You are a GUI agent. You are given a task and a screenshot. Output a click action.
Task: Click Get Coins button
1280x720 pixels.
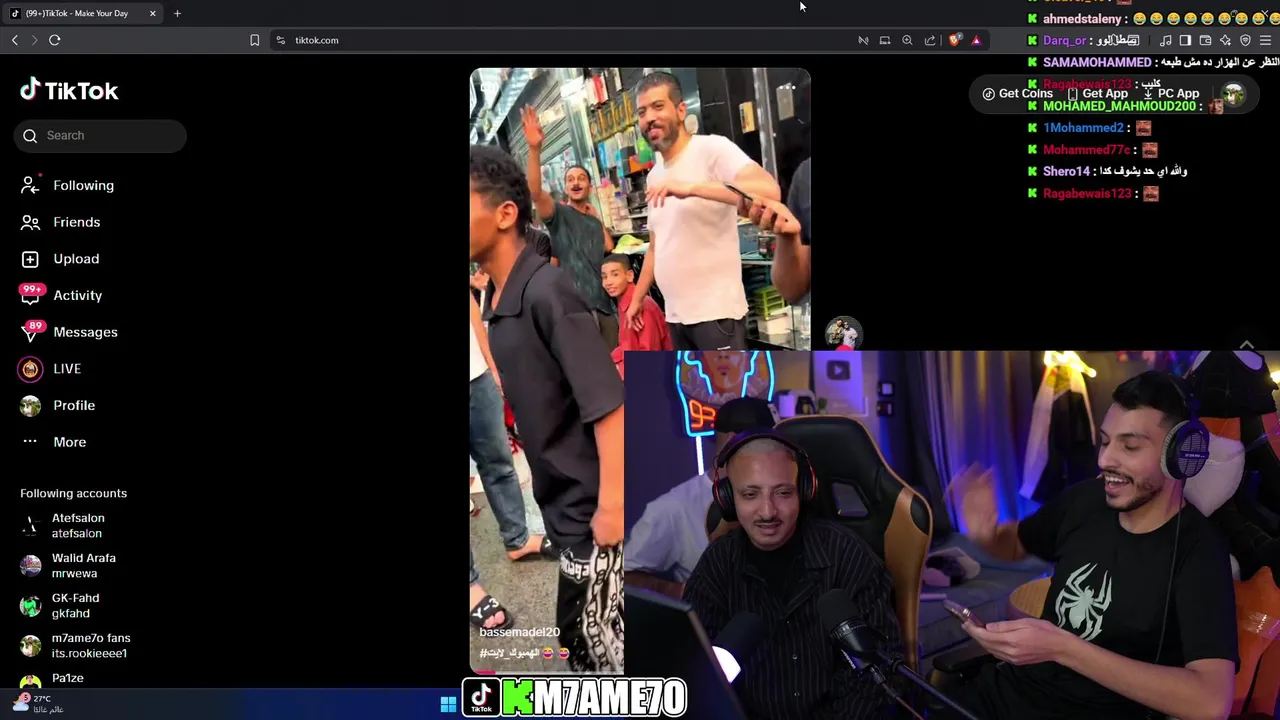1017,93
